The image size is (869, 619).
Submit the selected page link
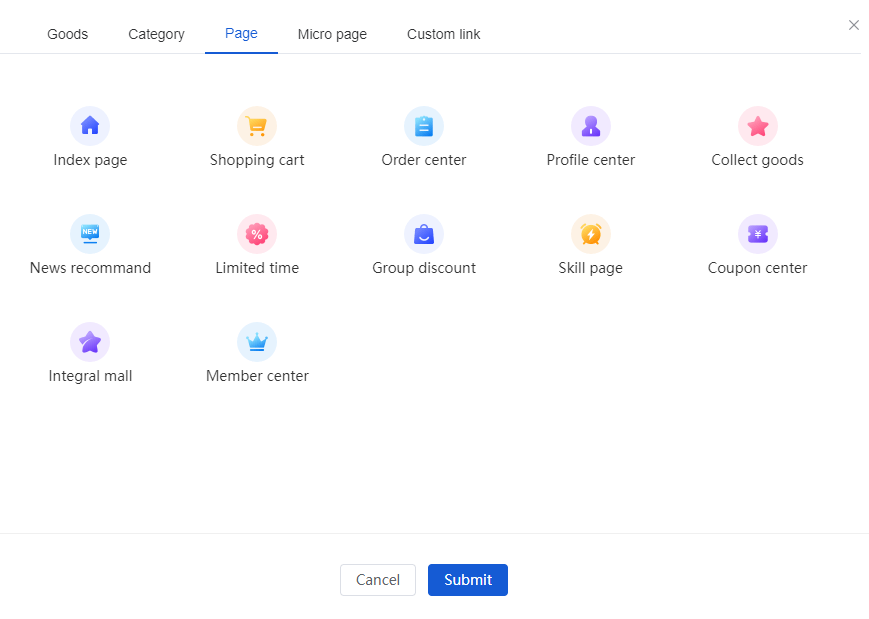(x=468, y=580)
